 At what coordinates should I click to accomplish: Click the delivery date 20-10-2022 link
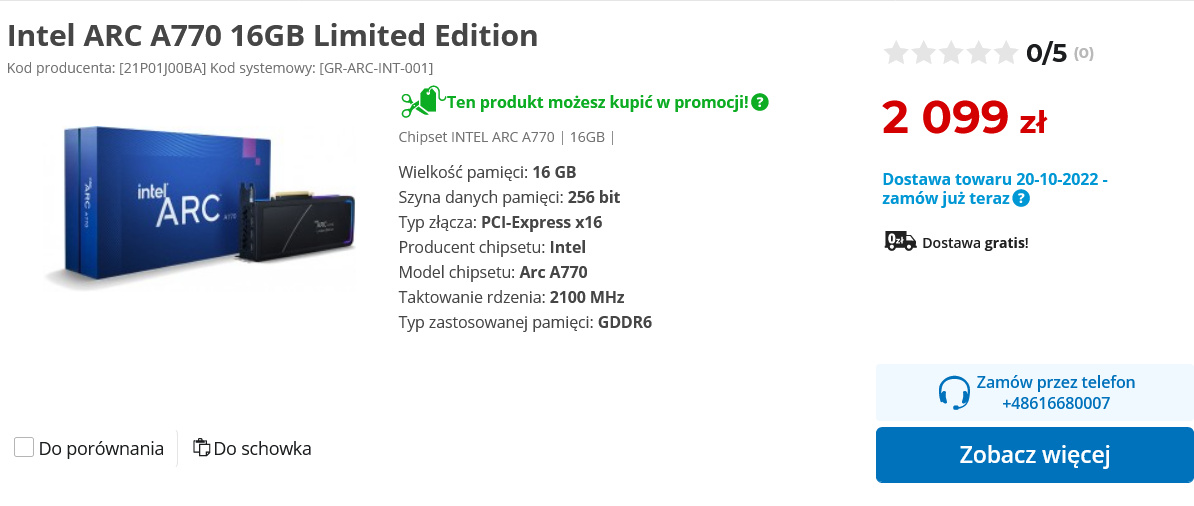coord(994,180)
